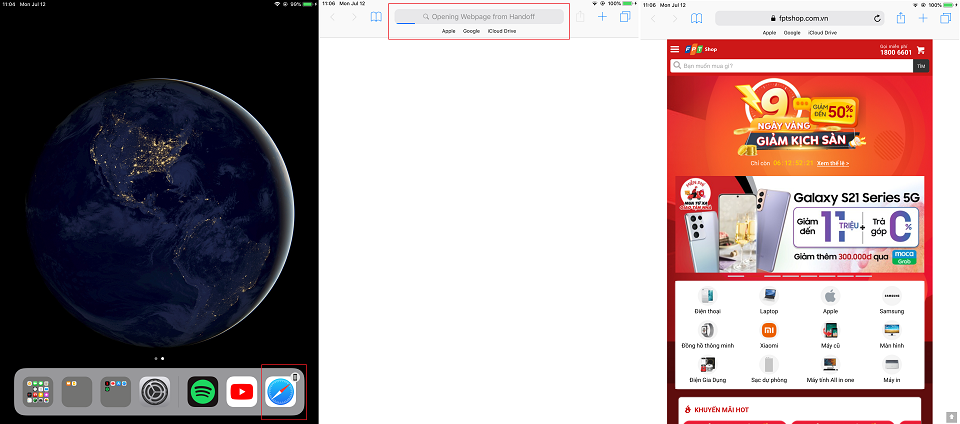
Task: Tap the scroll-to-top arrow button
Action: 950,416
